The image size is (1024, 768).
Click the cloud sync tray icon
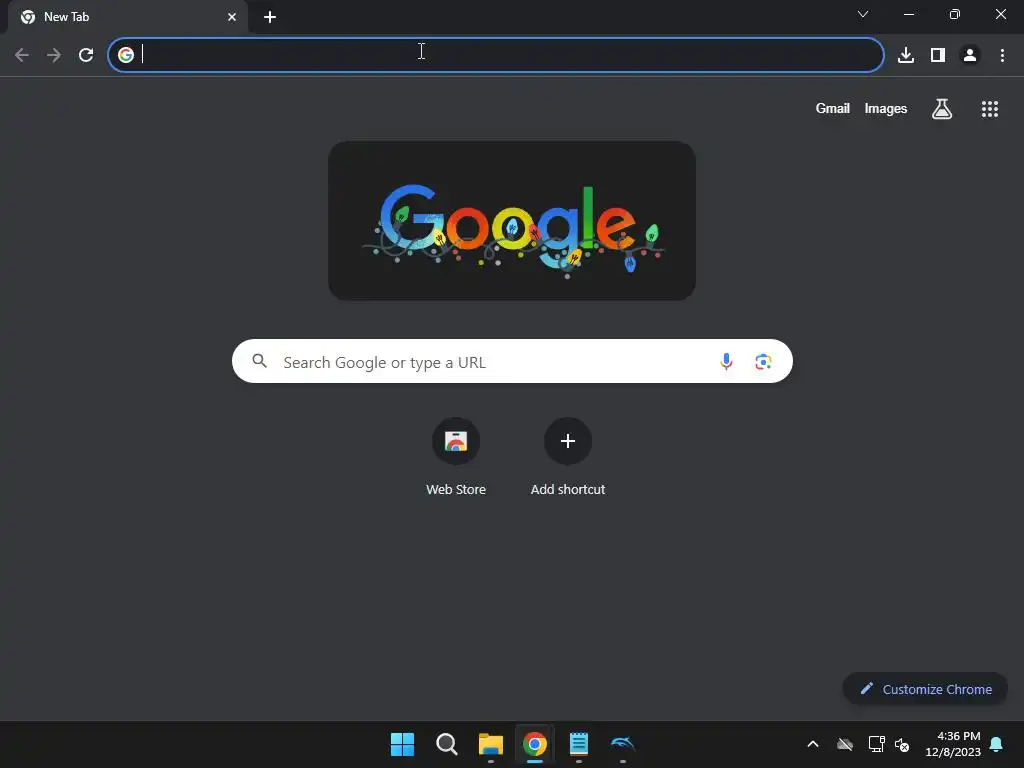click(845, 744)
